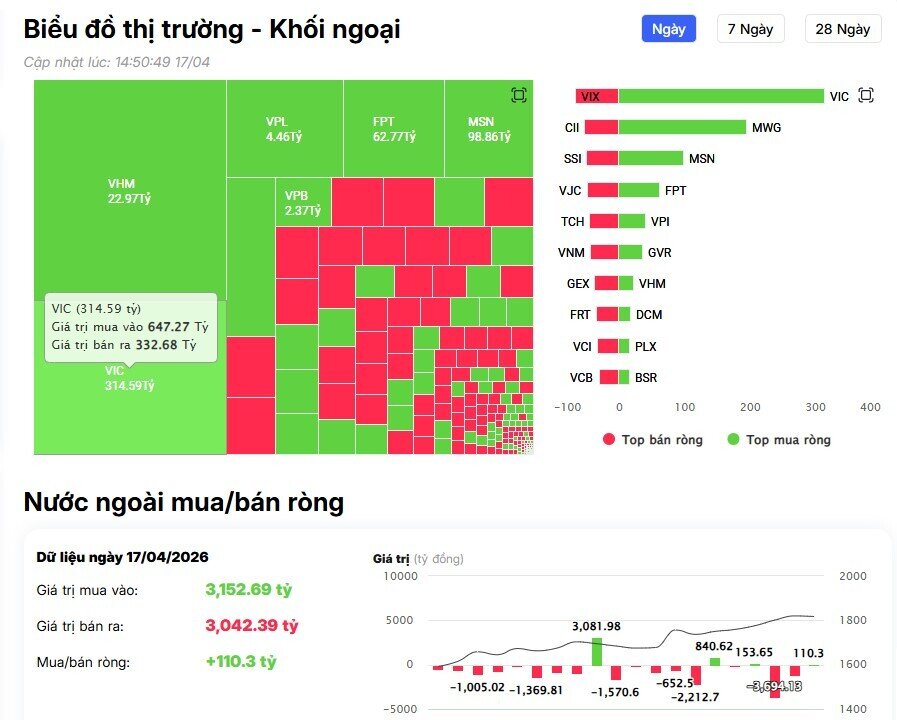Screen dimensions: 897x720
Task: Select the active 'Ngày' period toggle
Action: [x=667, y=29]
